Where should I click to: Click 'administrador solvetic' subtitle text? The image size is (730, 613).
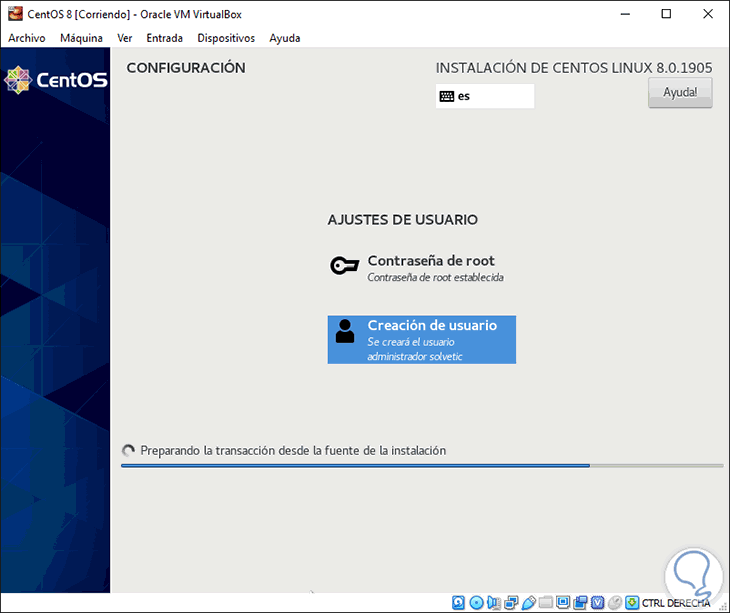point(414,357)
